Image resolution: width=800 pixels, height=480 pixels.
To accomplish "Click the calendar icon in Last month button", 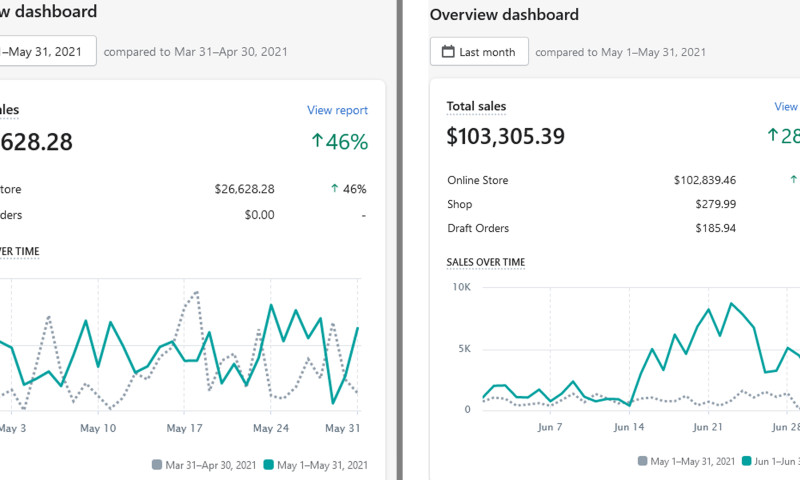I will 449,52.
